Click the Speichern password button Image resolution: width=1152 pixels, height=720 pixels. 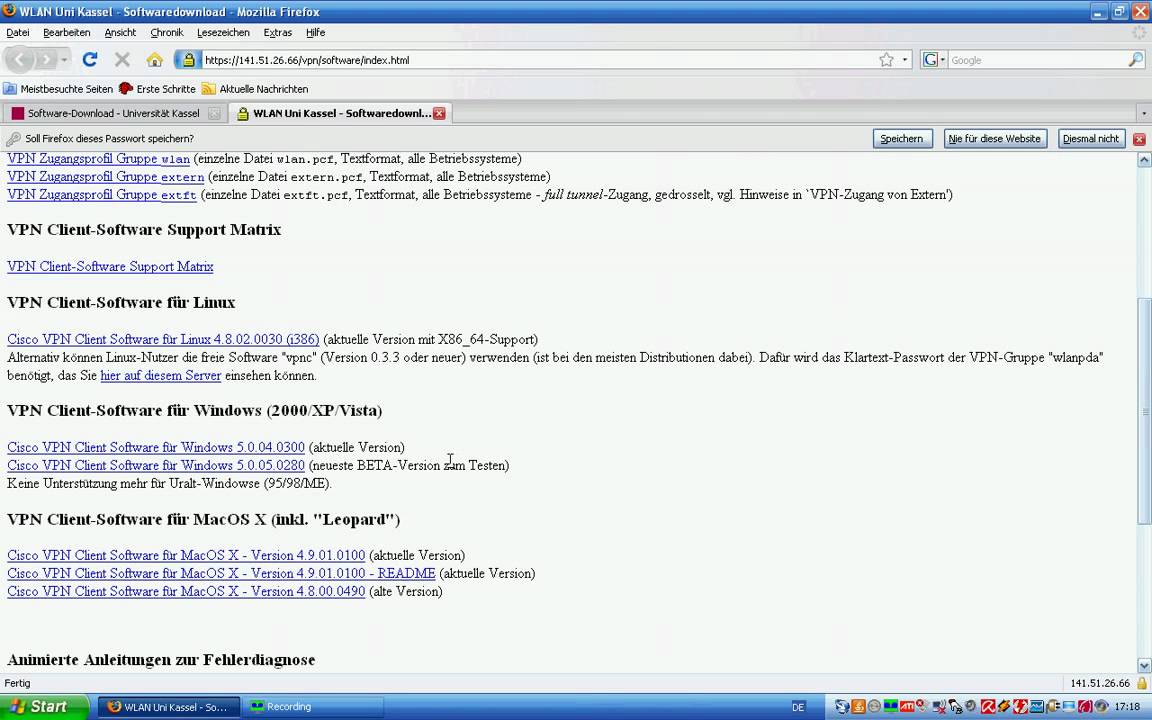coord(902,138)
